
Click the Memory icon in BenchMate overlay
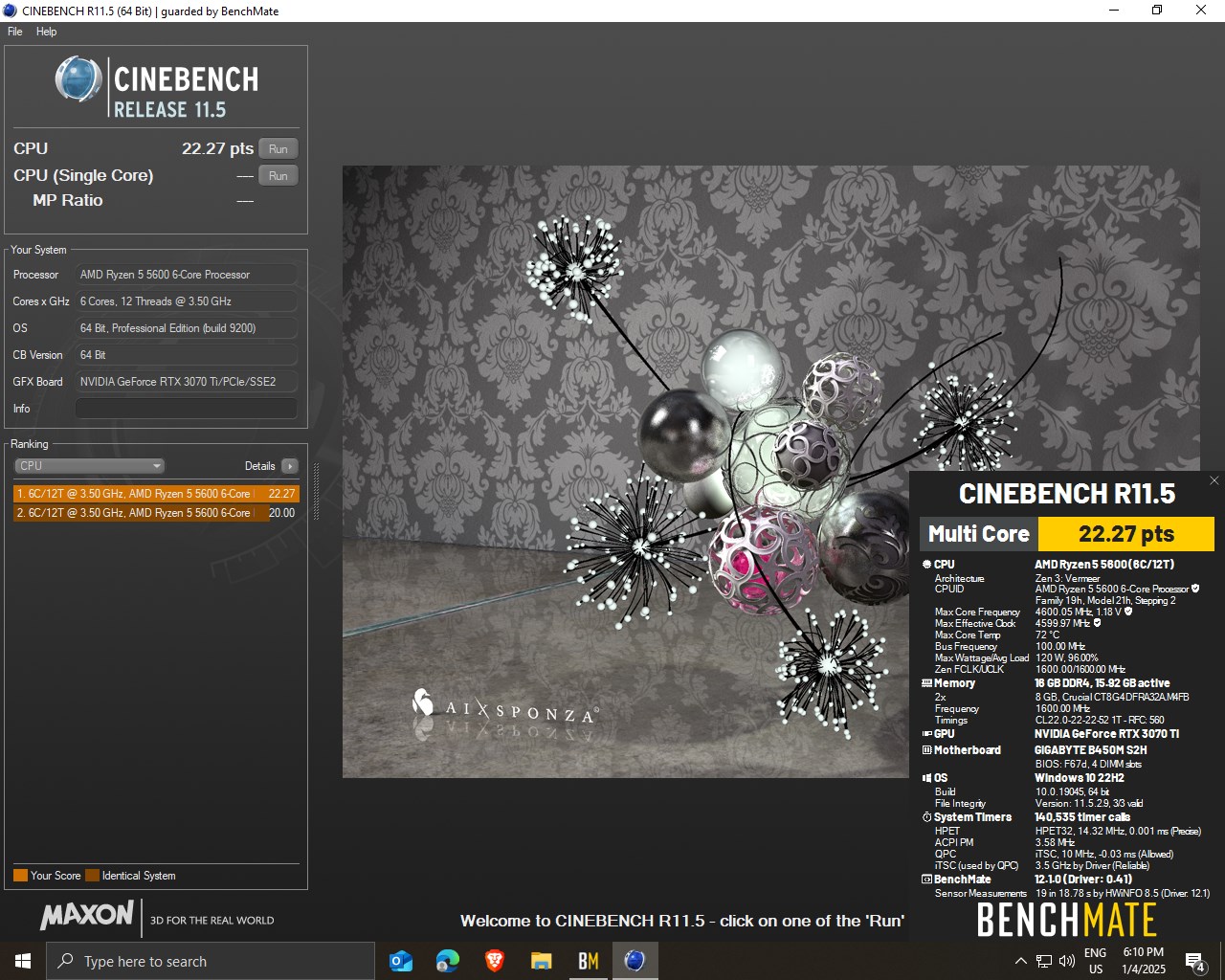pyautogui.click(x=926, y=683)
